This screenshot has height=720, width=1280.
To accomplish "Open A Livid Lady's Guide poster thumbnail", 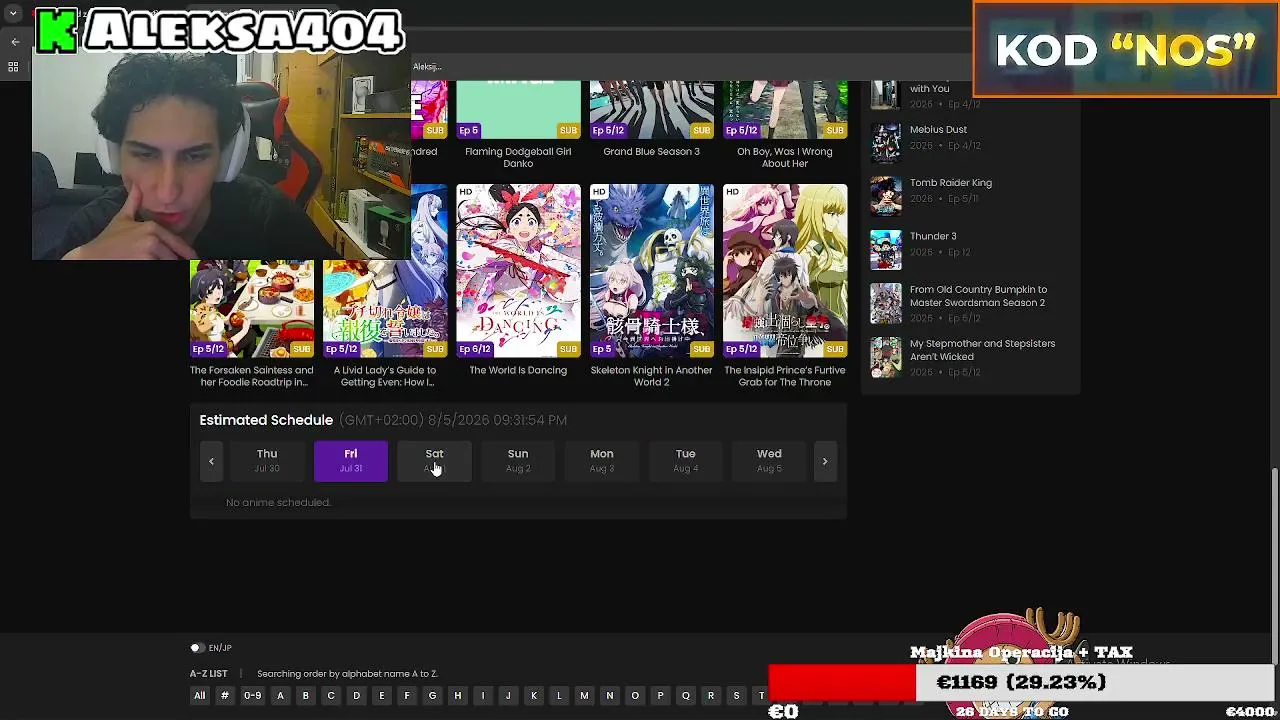I will pos(385,309).
